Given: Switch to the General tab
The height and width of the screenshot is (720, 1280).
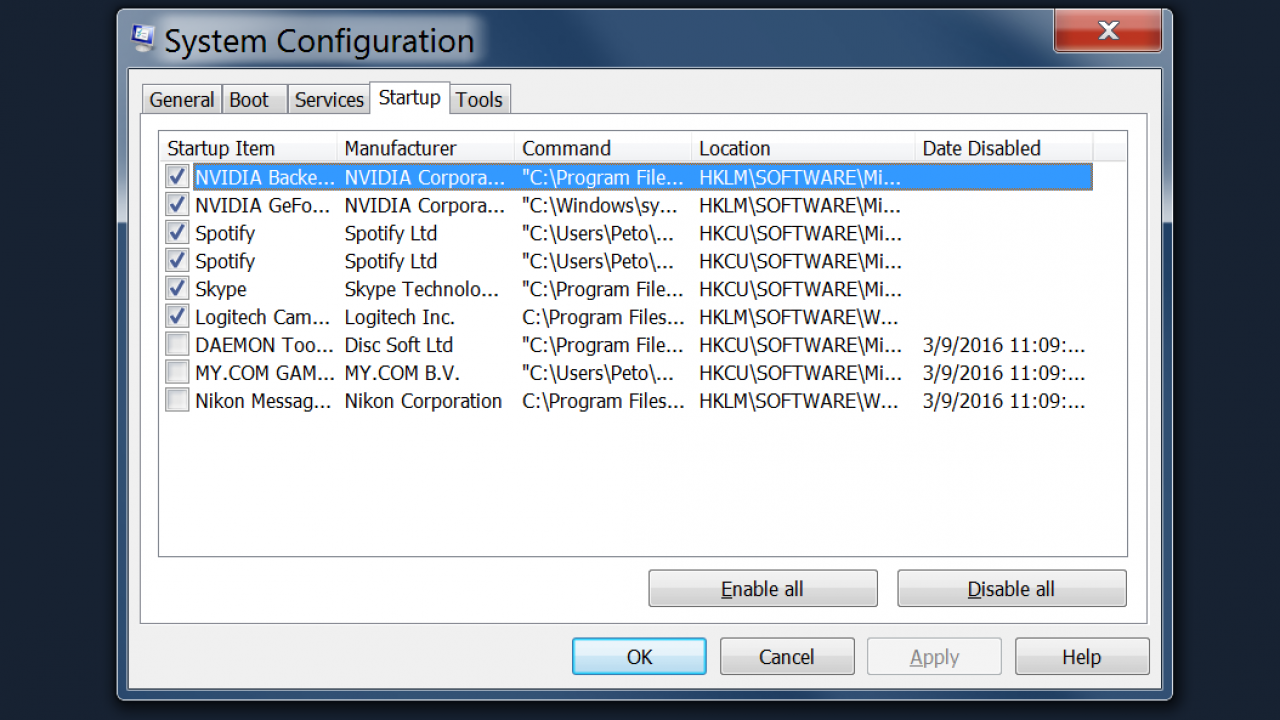Looking at the screenshot, I should click(181, 100).
